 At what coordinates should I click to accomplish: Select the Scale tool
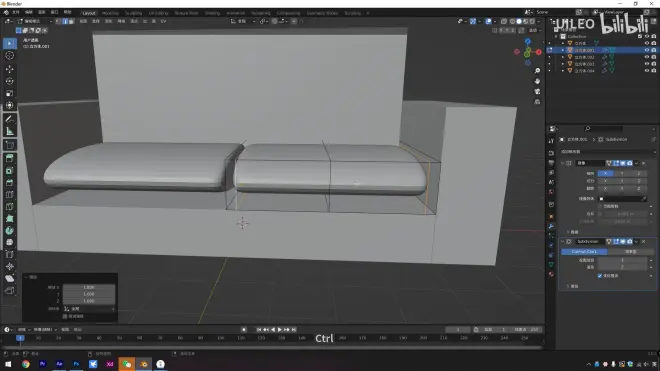[x=10, y=93]
